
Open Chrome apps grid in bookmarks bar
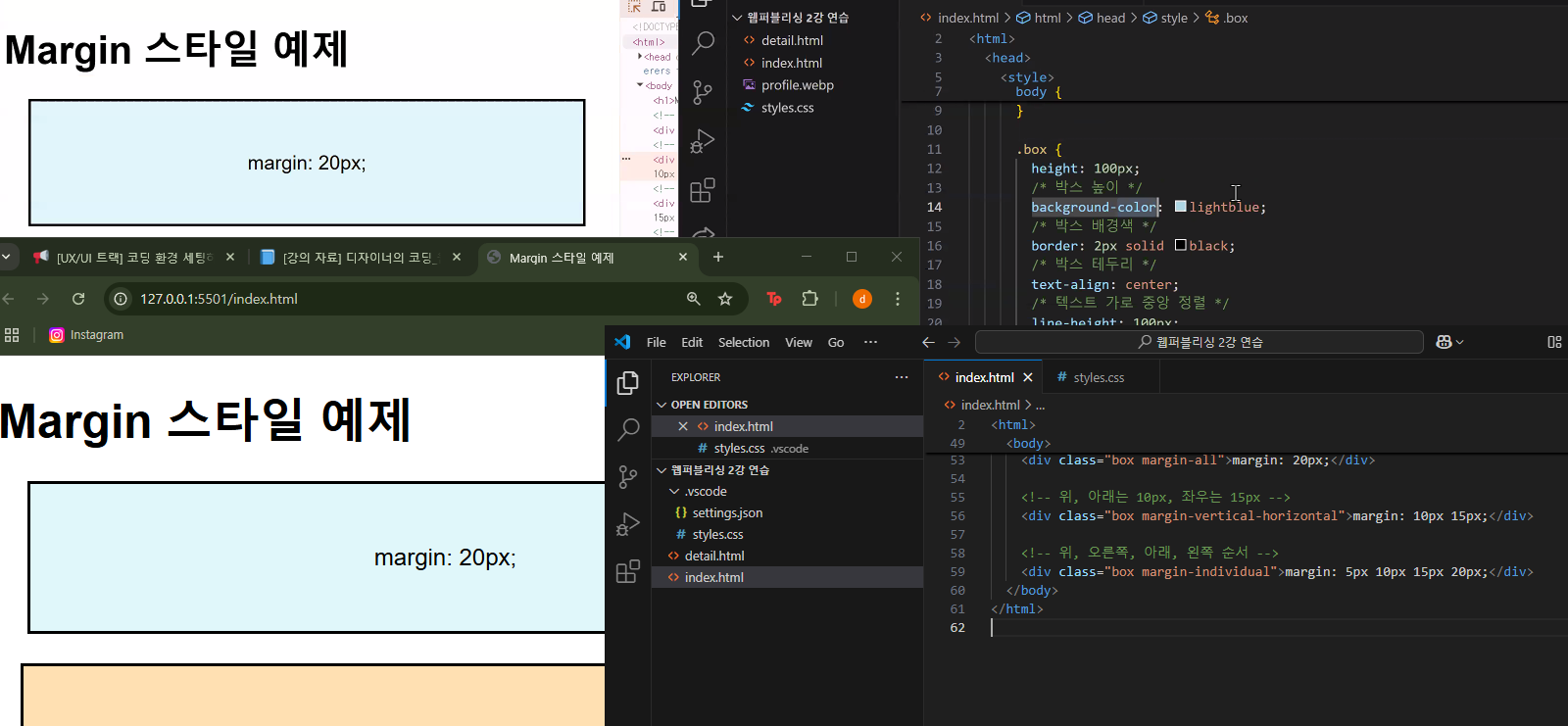coord(12,335)
